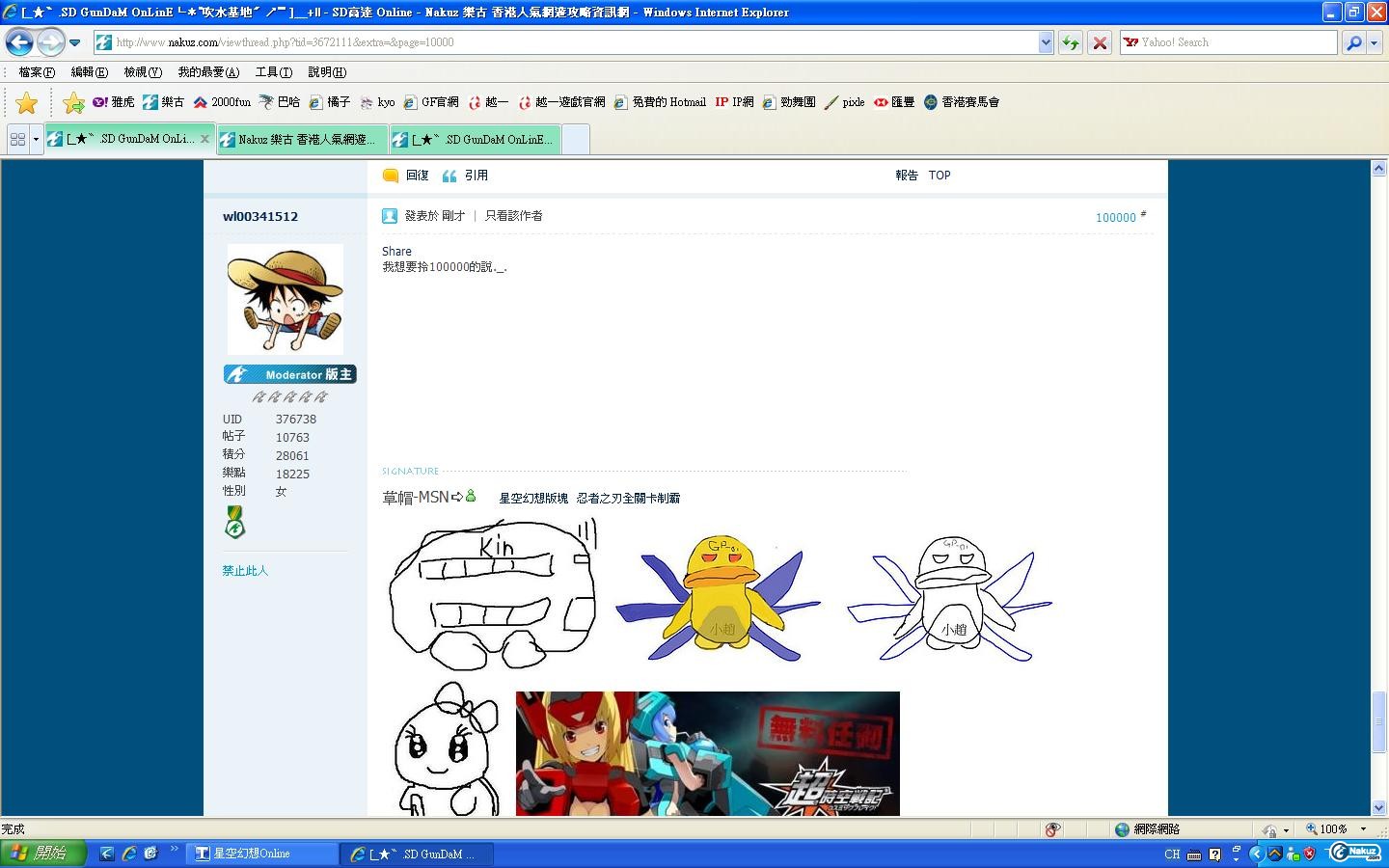Screen dimensions: 1389x868
Task: Click the game banner advertisement image
Action: 708,753
